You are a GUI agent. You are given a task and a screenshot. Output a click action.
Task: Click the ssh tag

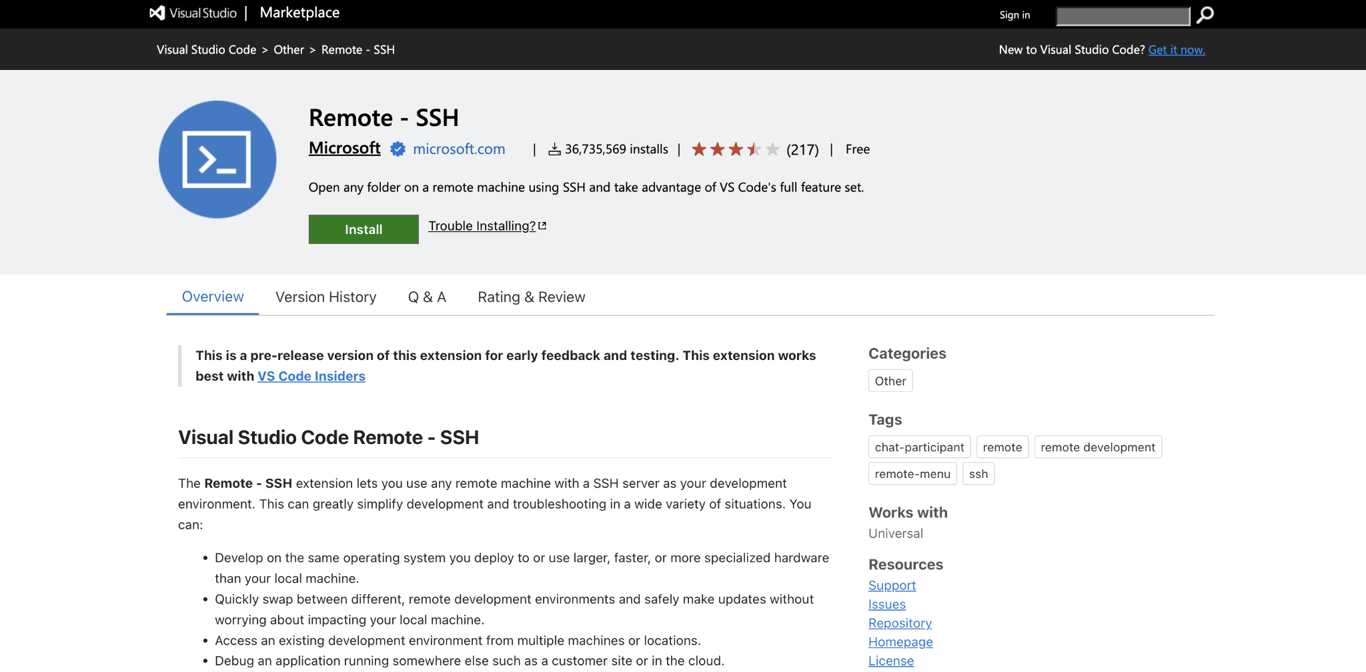click(x=978, y=474)
